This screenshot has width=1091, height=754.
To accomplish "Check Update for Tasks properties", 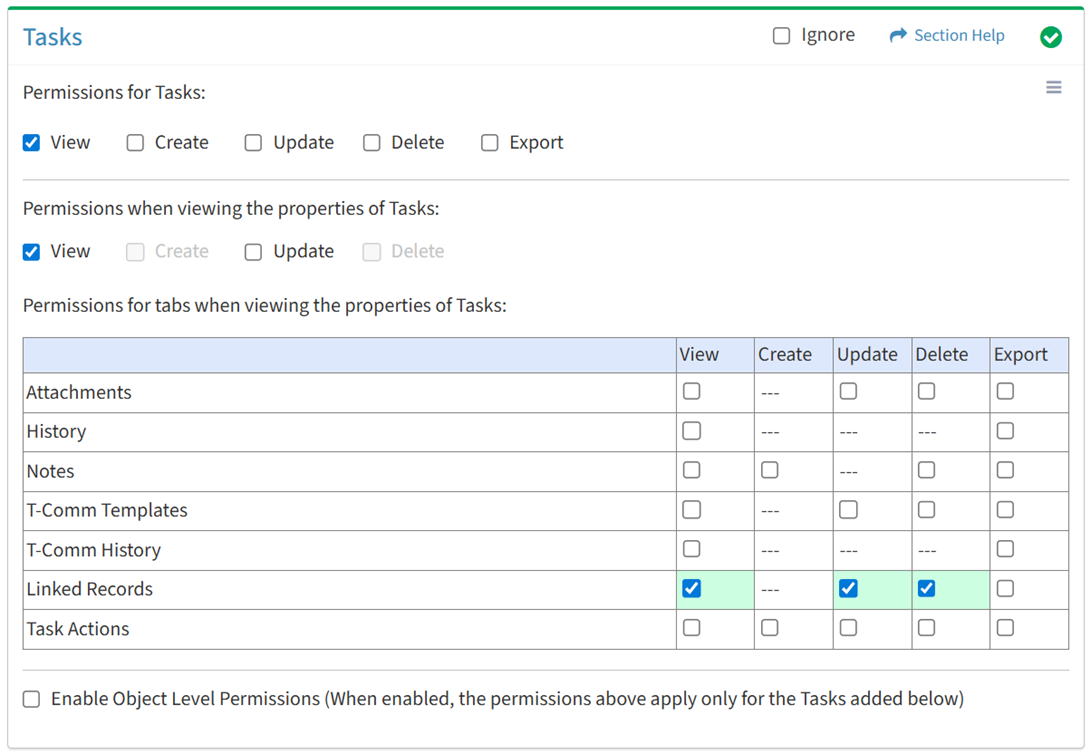I will 254,252.
